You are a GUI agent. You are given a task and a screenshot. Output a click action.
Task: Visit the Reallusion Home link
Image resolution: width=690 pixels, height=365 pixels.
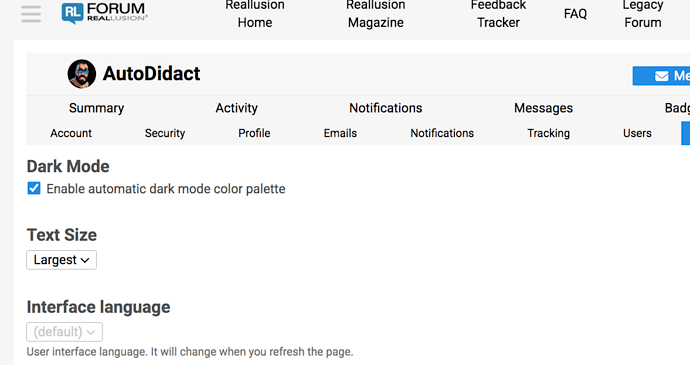[x=255, y=14]
